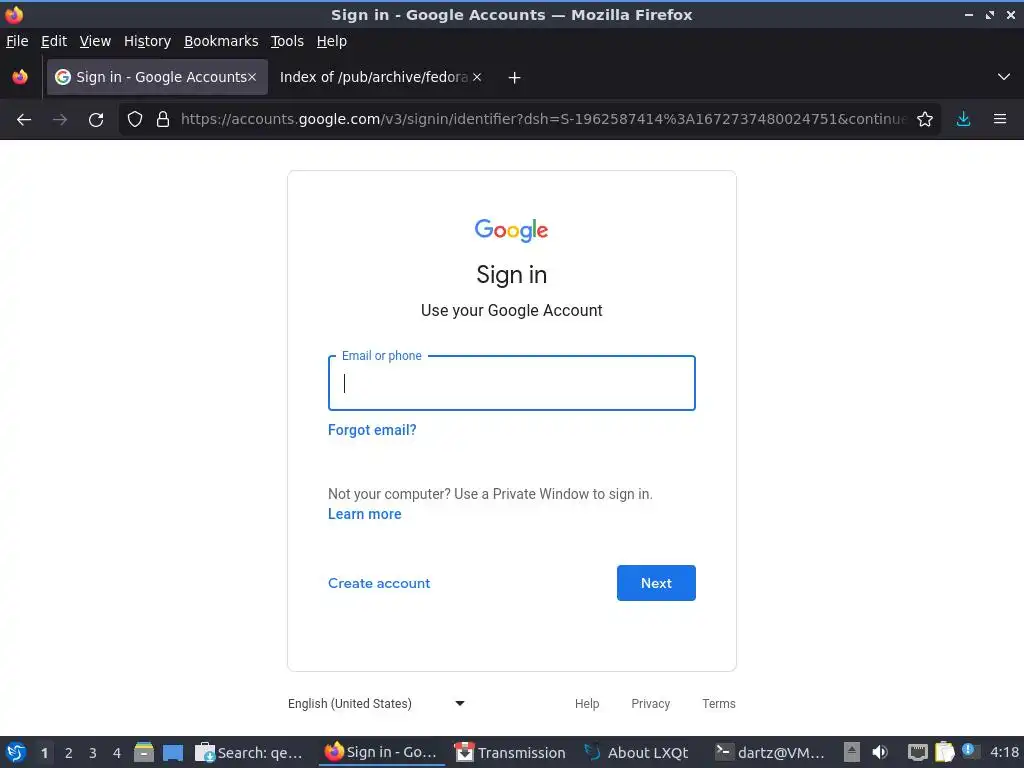Switch to virtual desktop 4
This screenshot has width=1024, height=768.
click(x=117, y=753)
